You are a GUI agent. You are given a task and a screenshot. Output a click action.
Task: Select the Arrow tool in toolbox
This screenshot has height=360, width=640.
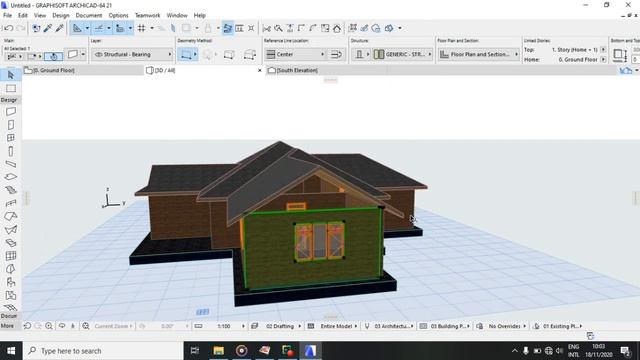pyautogui.click(x=11, y=75)
